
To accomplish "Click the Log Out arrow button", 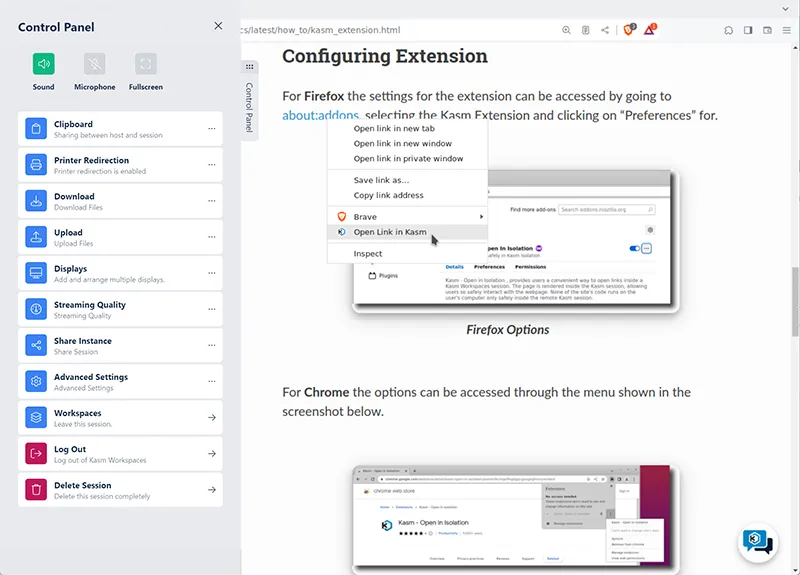I will click(x=211, y=453).
